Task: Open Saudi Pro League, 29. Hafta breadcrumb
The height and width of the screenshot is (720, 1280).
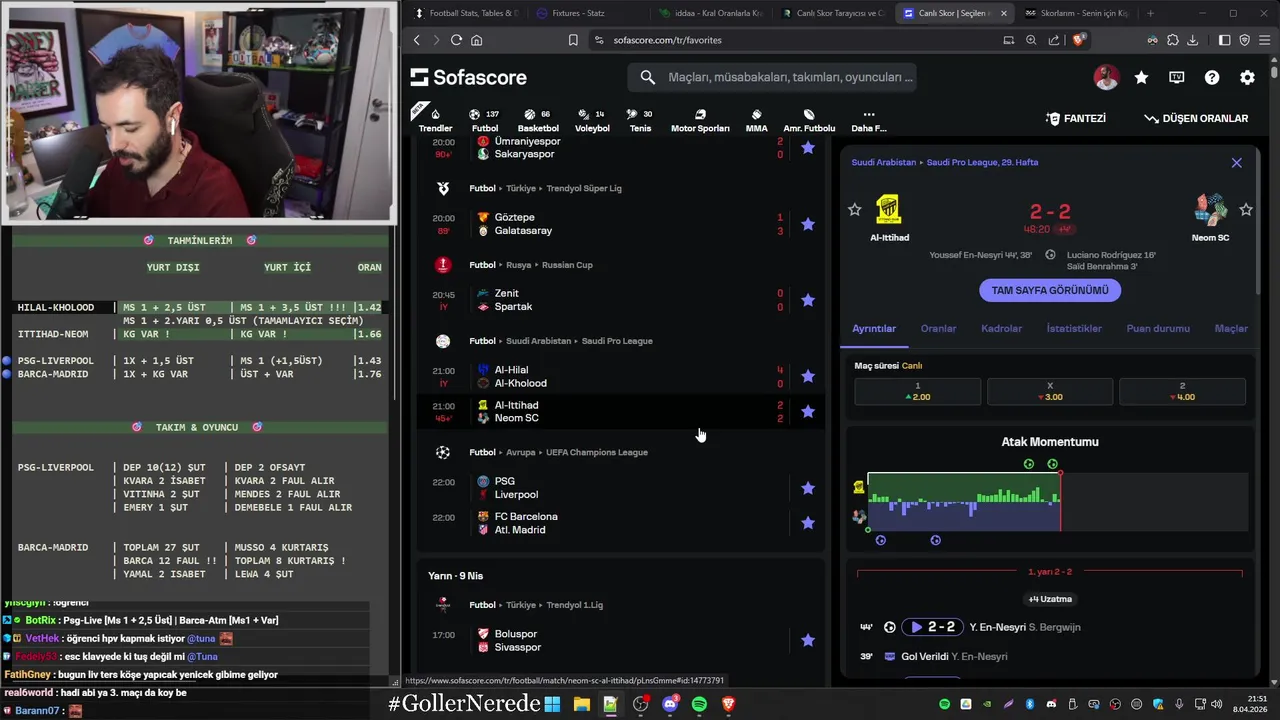Action: [982, 162]
